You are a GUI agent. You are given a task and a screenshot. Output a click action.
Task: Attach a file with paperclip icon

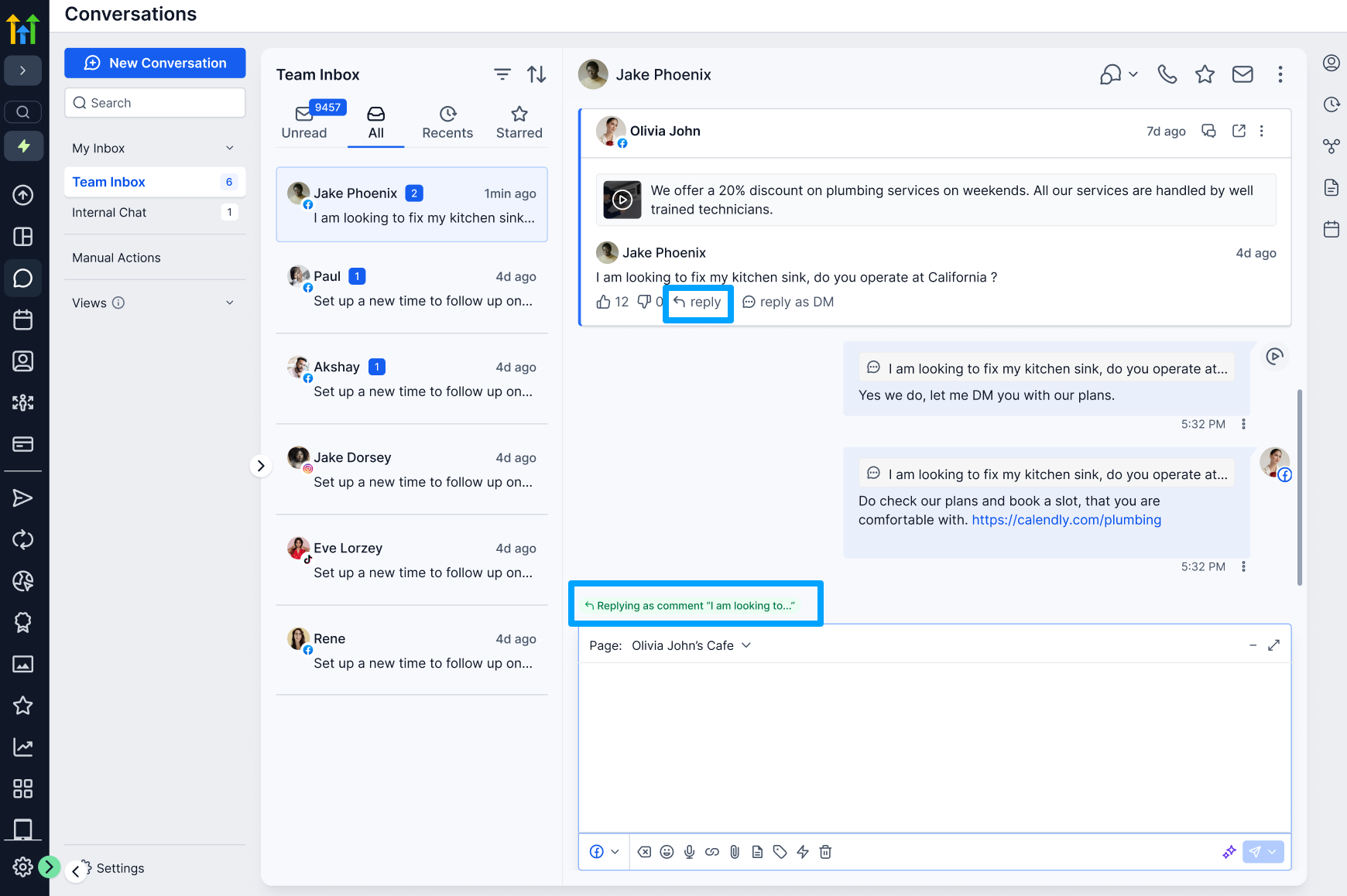point(735,852)
